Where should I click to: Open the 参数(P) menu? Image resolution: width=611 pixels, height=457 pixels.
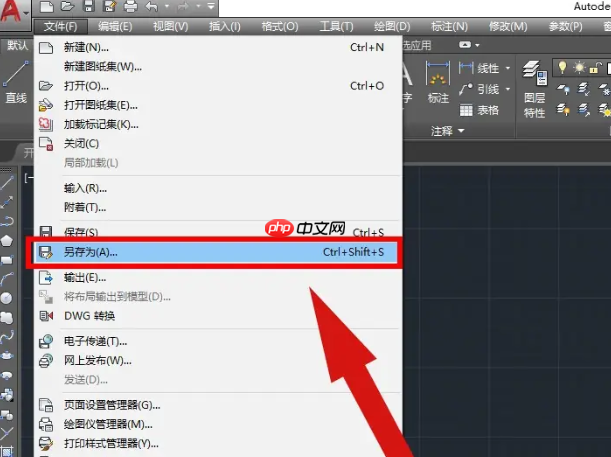[x=565, y=26]
